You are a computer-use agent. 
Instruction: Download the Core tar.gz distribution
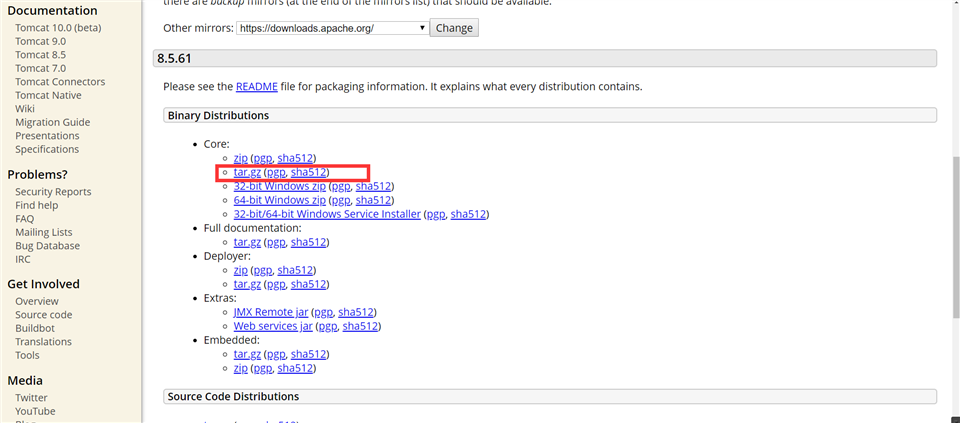(247, 172)
